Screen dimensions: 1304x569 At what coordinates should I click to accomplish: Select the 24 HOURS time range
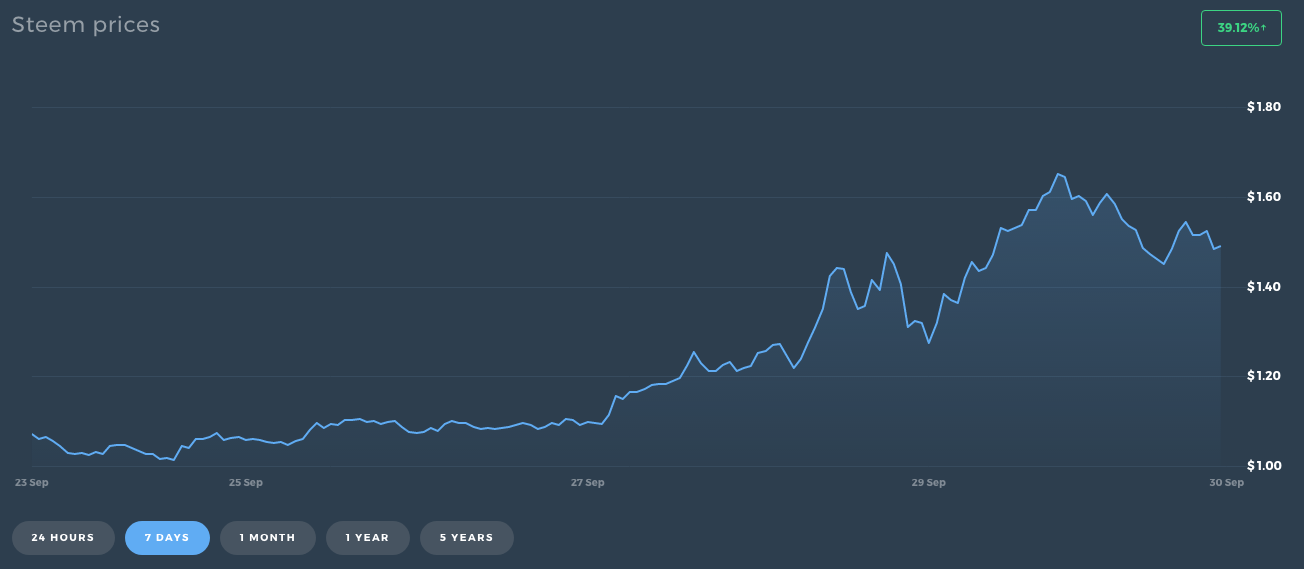63,538
